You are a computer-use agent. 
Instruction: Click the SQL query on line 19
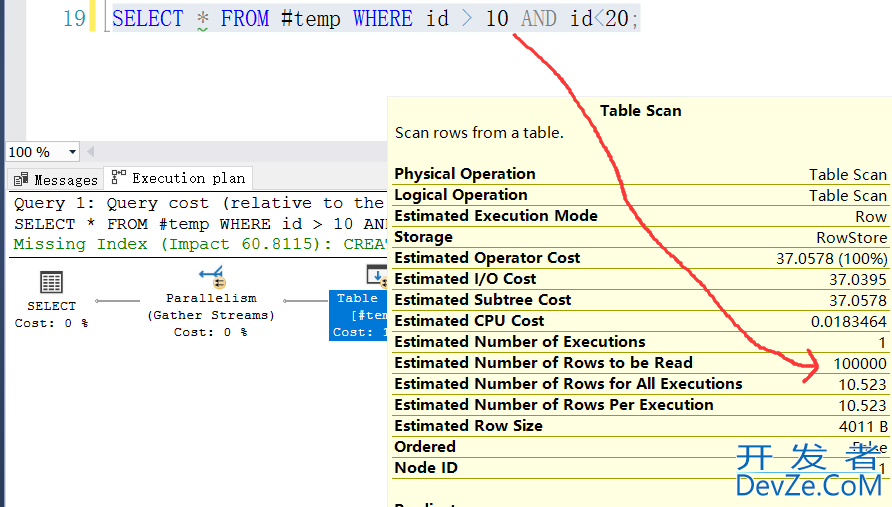(x=375, y=19)
